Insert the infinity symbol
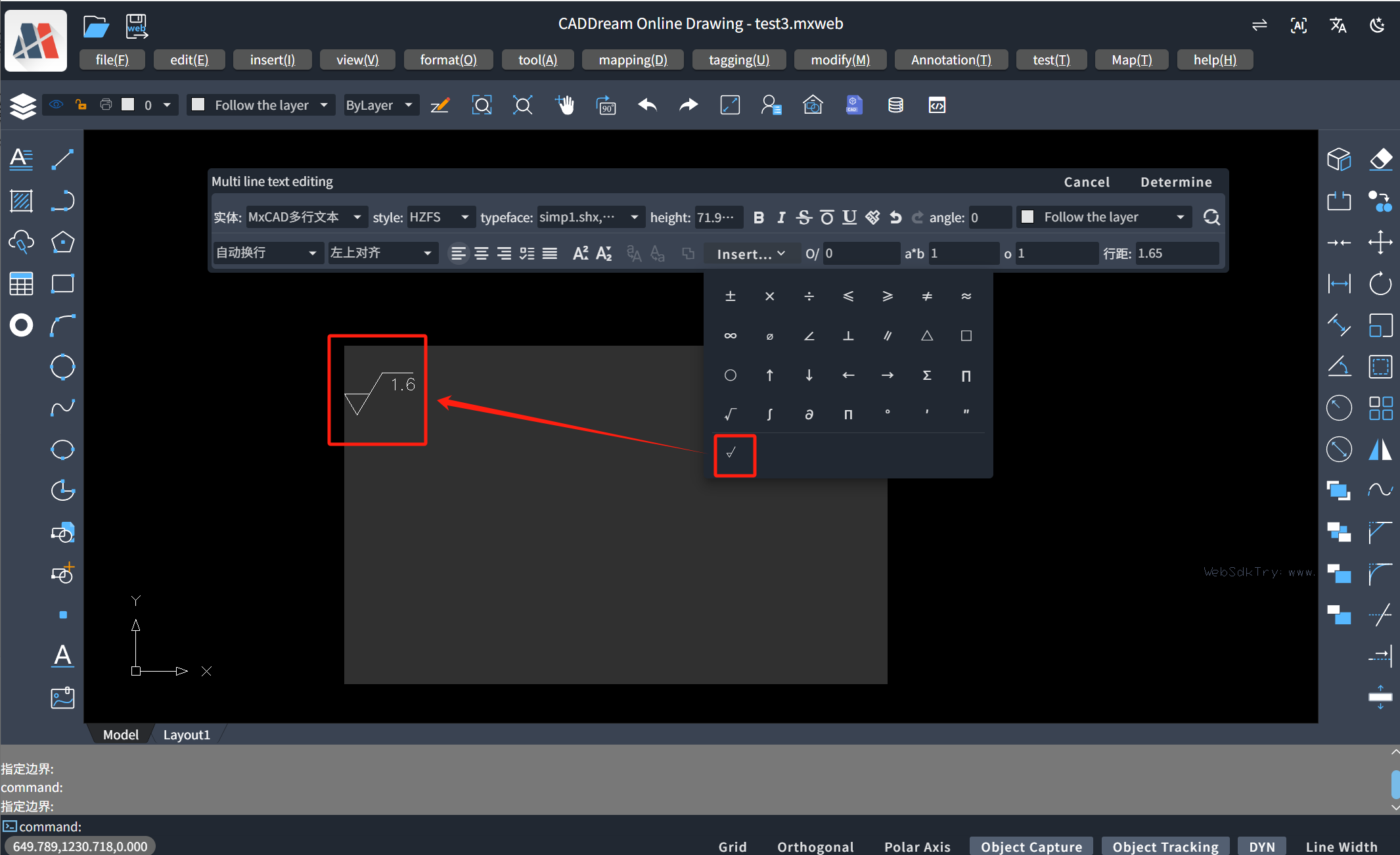 pyautogui.click(x=730, y=336)
